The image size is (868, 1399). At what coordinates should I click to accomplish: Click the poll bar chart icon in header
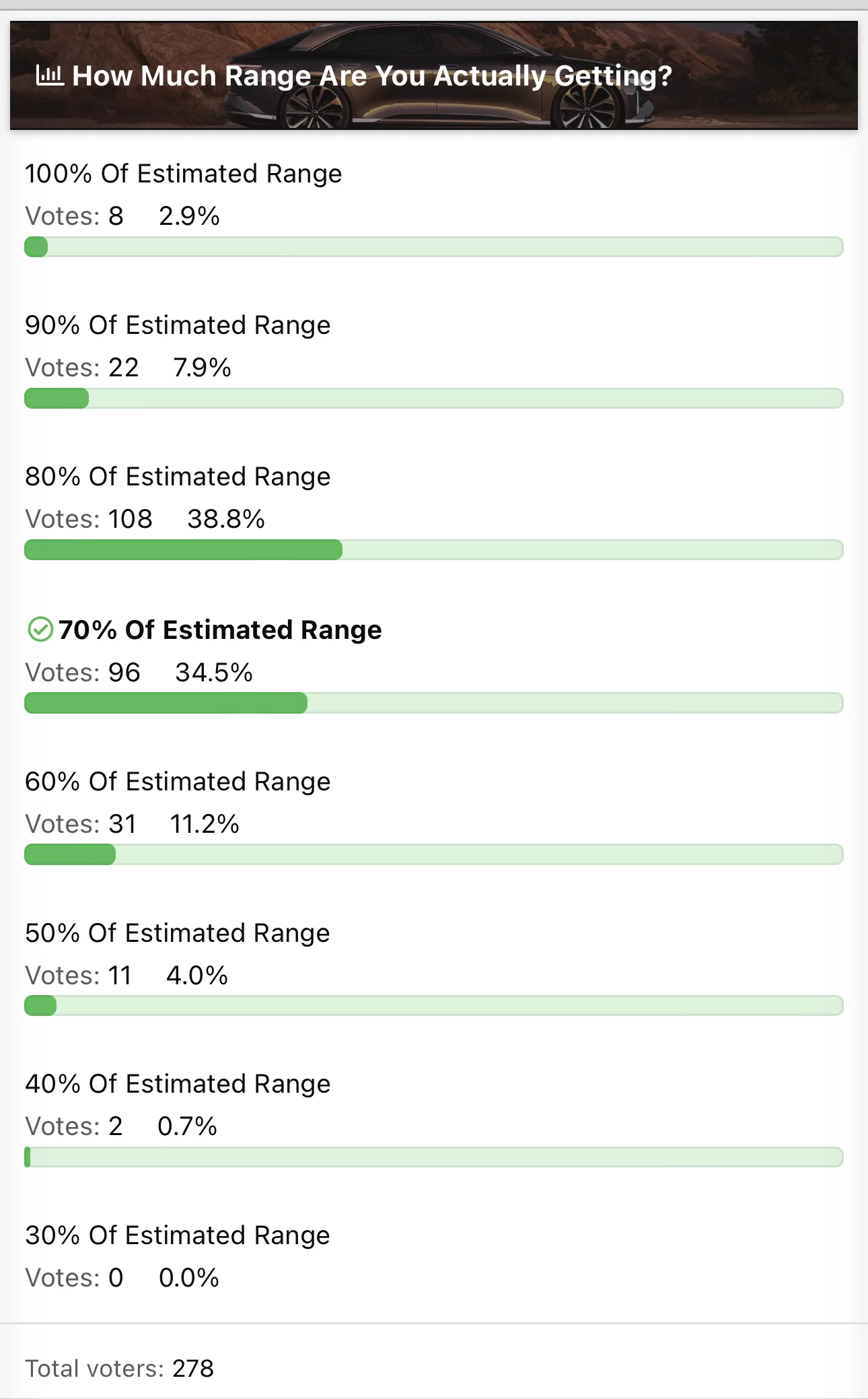49,75
